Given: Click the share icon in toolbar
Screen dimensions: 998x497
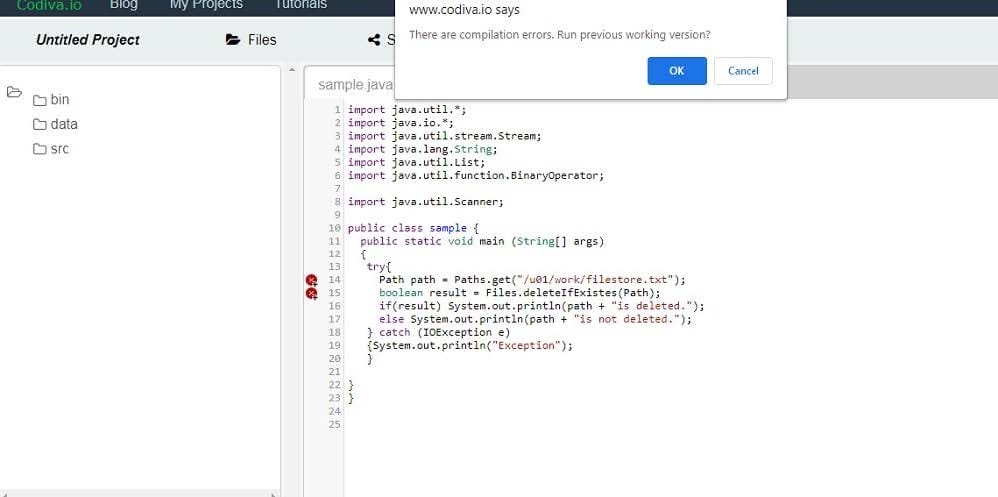Looking at the screenshot, I should tap(374, 40).
